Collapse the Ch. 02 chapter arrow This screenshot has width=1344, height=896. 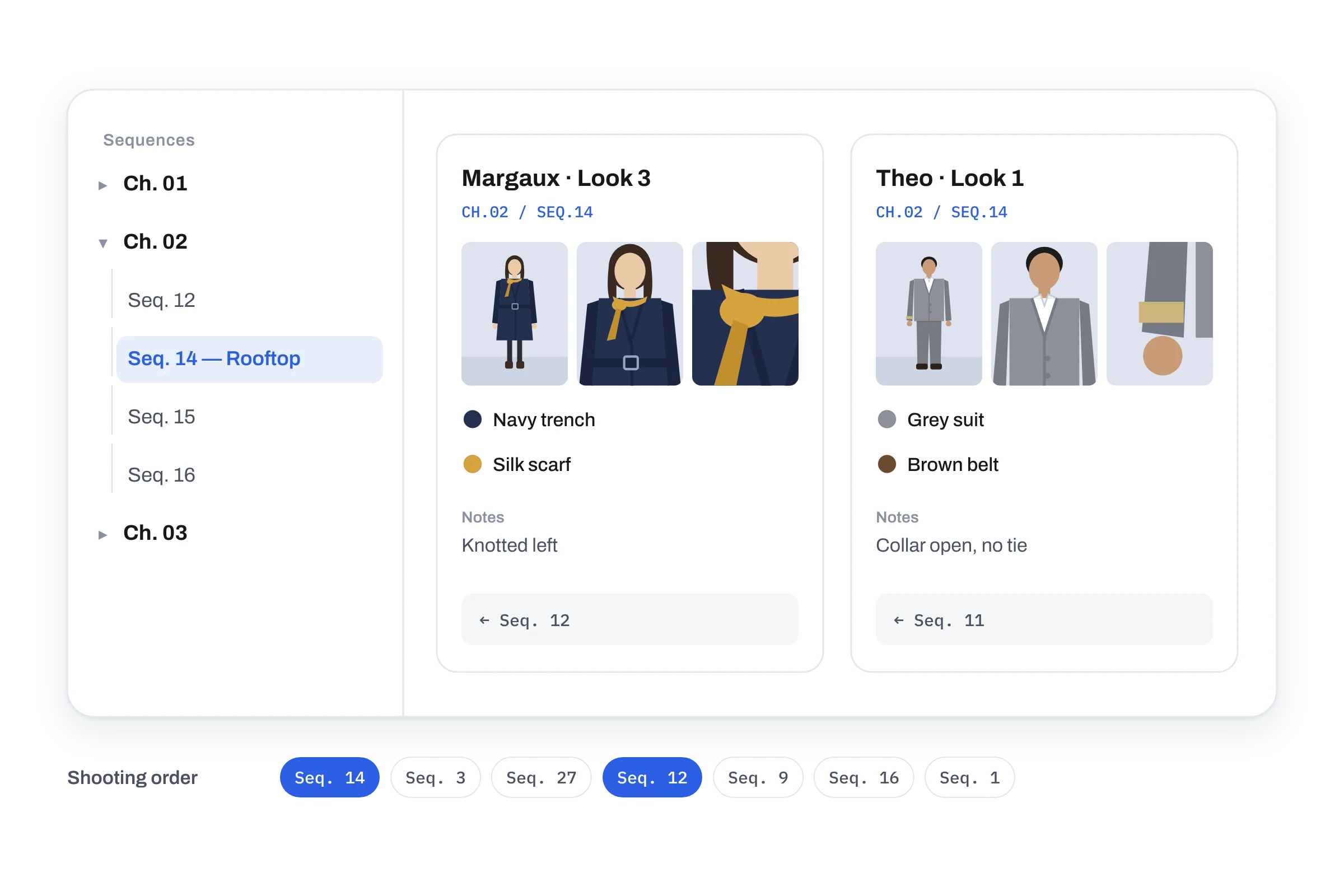(103, 244)
